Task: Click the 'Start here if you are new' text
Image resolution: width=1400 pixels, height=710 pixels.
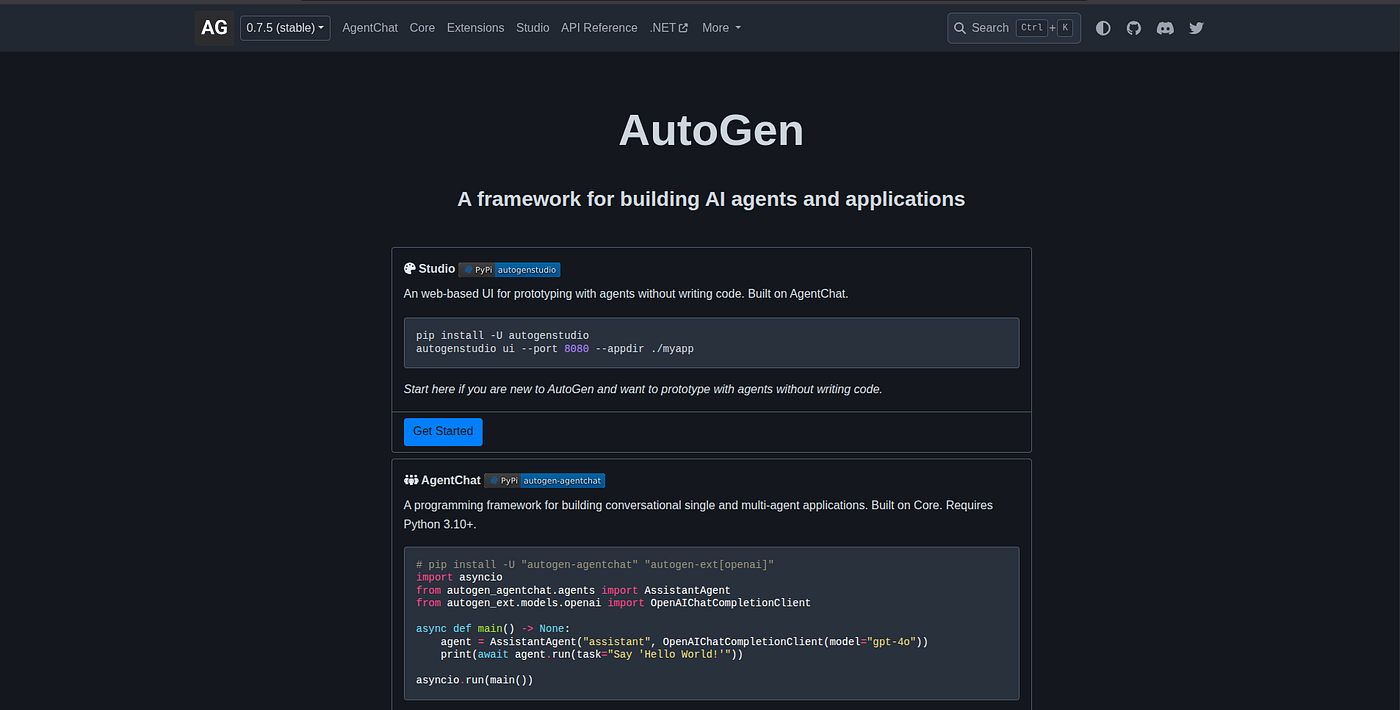Action: click(643, 389)
